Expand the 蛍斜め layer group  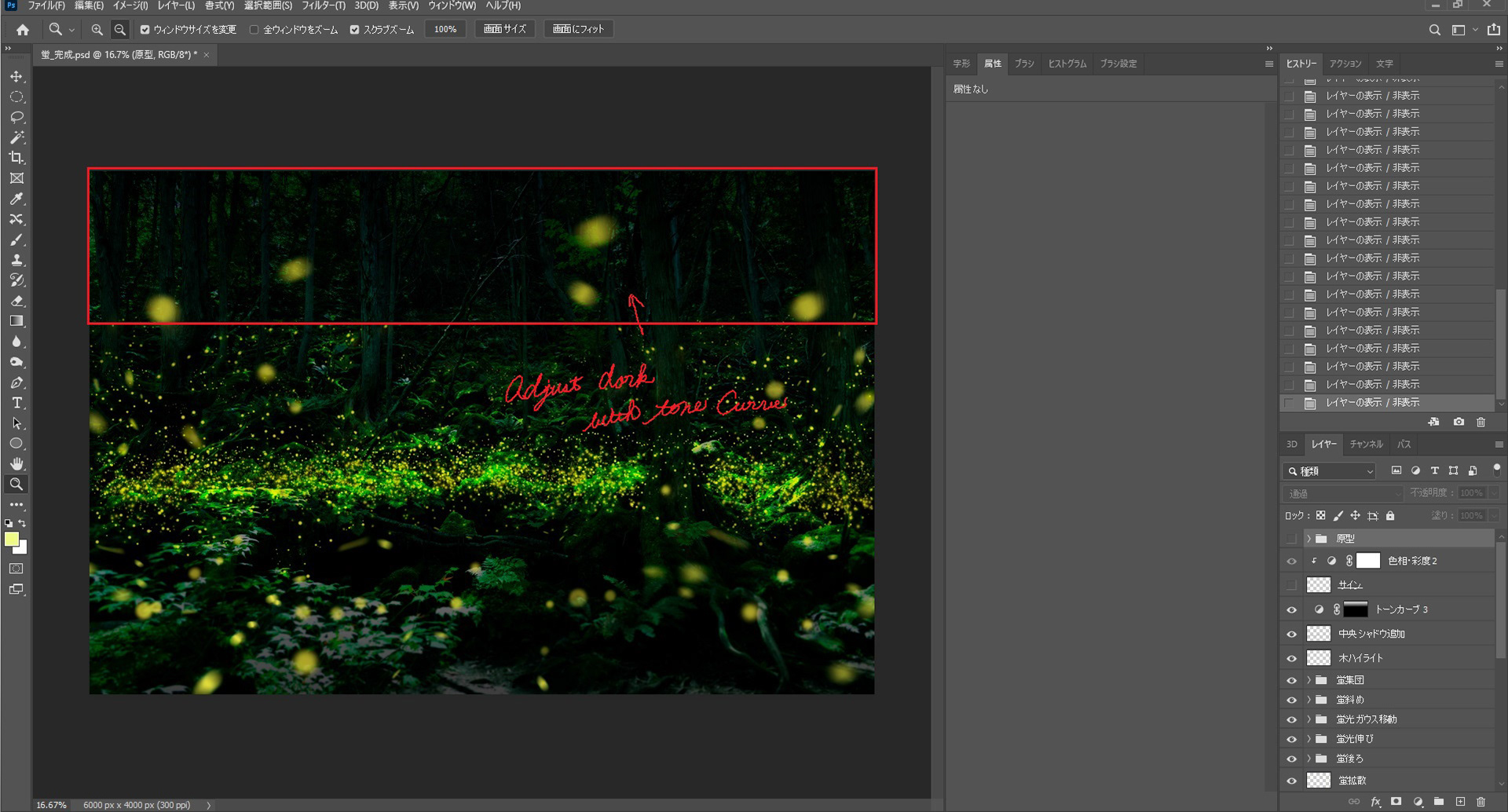point(1309,700)
